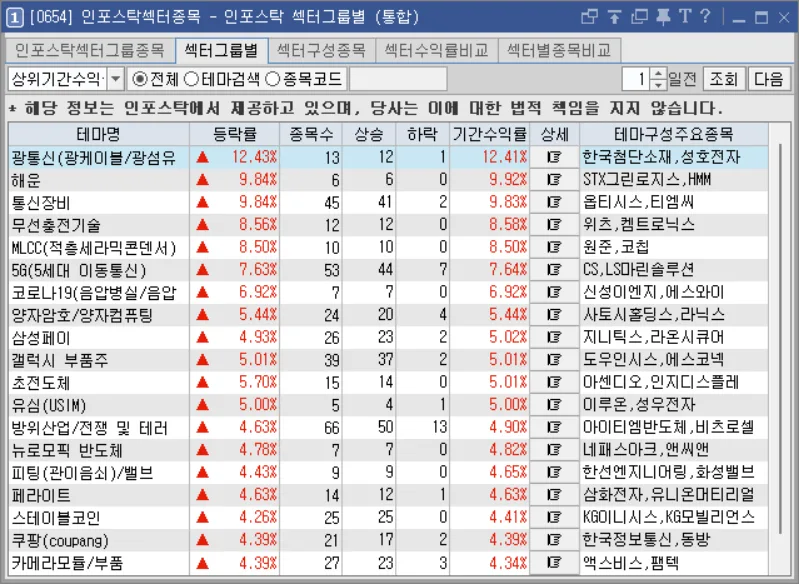The height and width of the screenshot is (584, 799).
Task: Select the 테마검색 radio button
Action: point(191,79)
